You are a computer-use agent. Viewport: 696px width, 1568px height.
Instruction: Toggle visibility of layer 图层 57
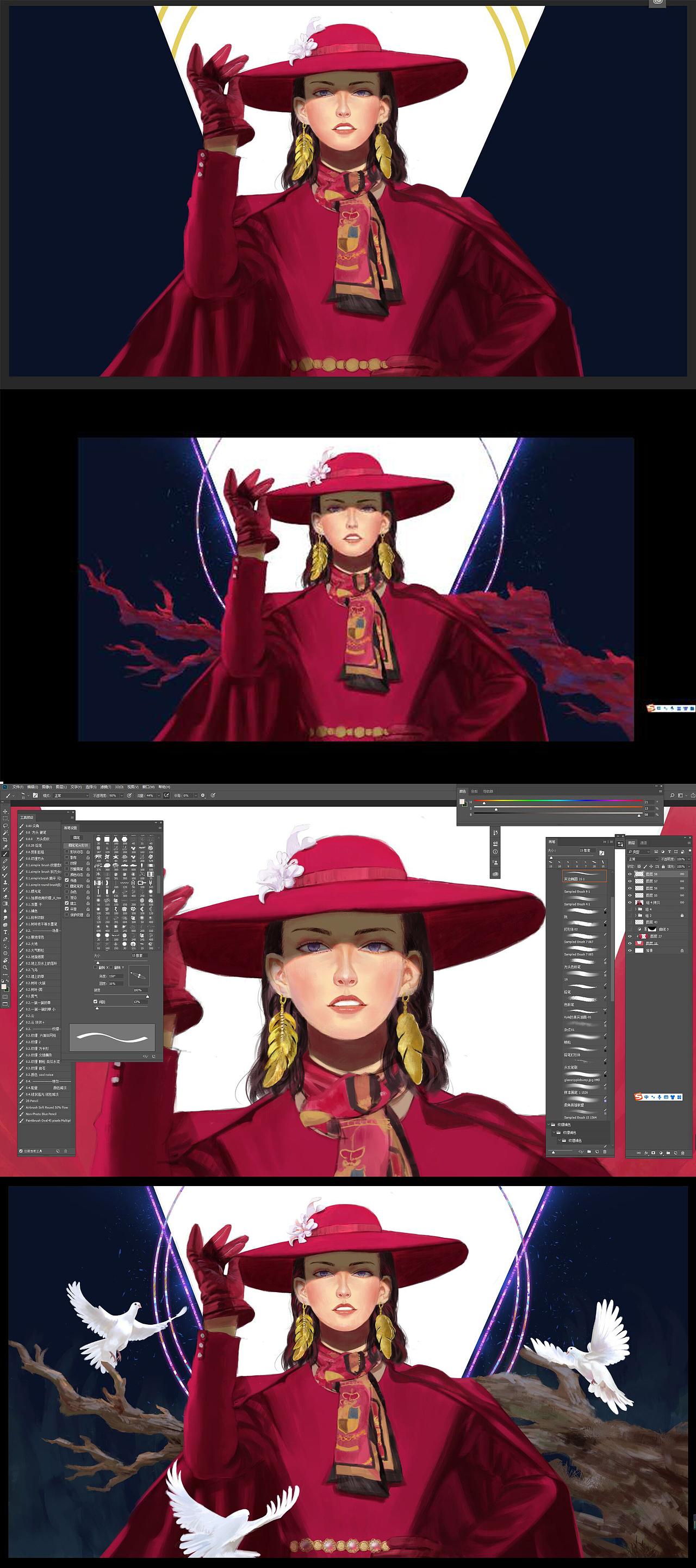point(630,881)
